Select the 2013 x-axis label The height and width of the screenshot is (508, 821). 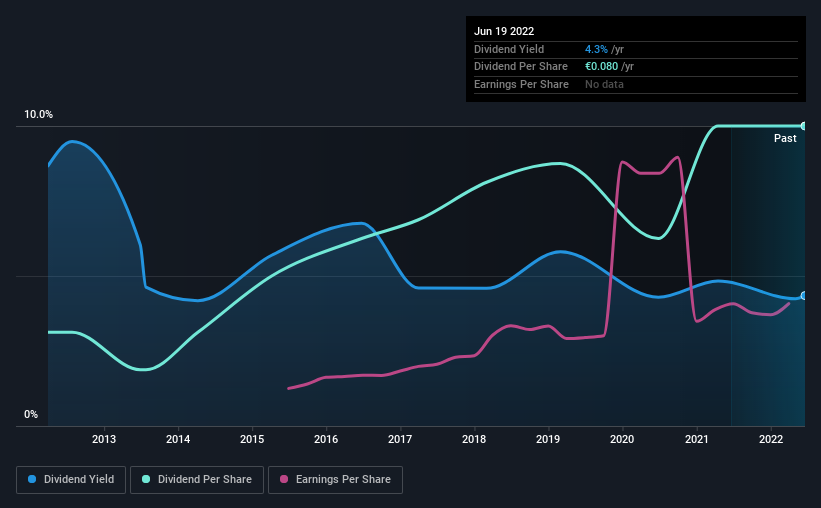pos(104,439)
